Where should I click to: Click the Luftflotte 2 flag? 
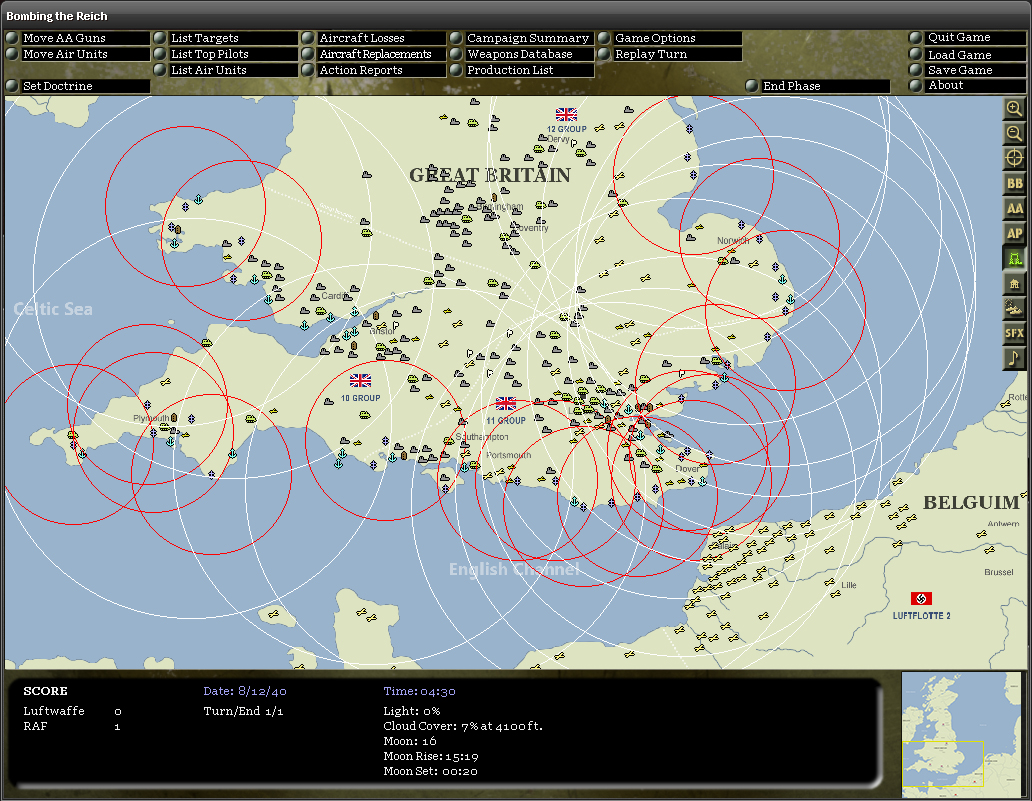coord(921,598)
